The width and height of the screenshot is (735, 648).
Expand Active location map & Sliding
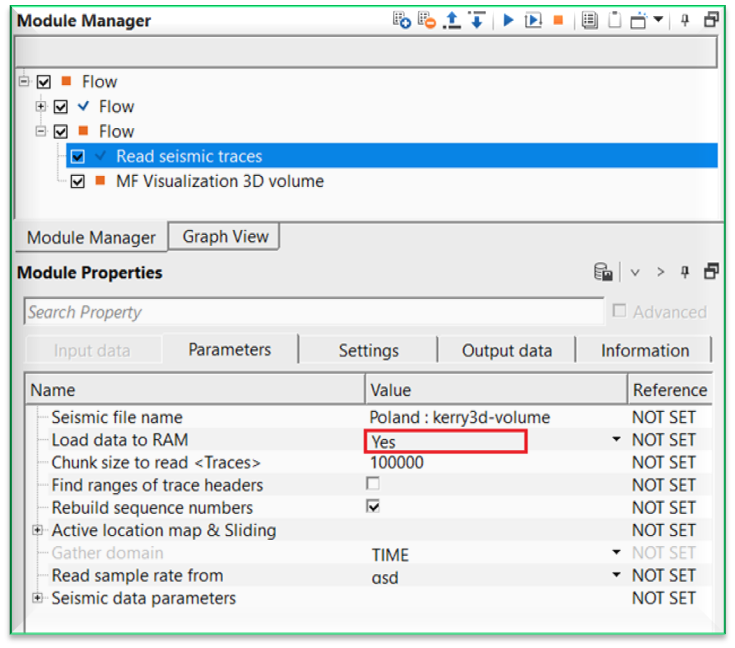[x=38, y=530]
